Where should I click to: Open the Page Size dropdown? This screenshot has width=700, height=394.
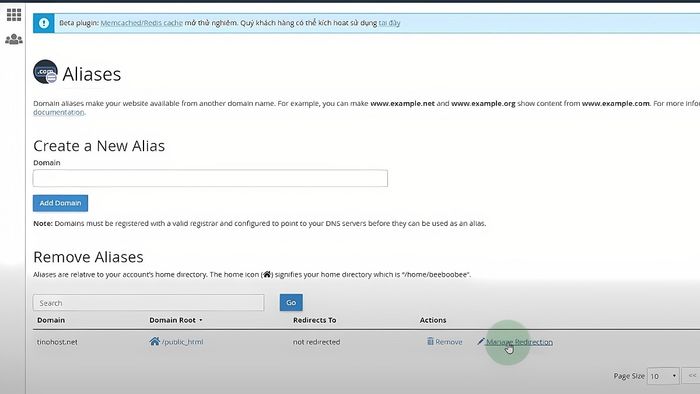point(663,376)
